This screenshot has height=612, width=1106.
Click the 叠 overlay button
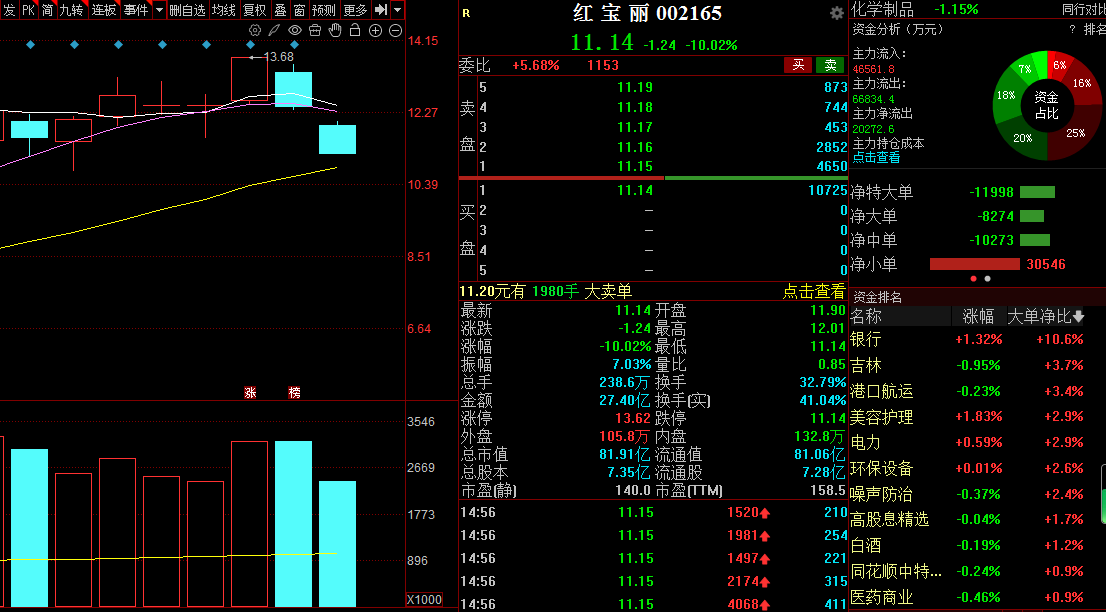280,10
